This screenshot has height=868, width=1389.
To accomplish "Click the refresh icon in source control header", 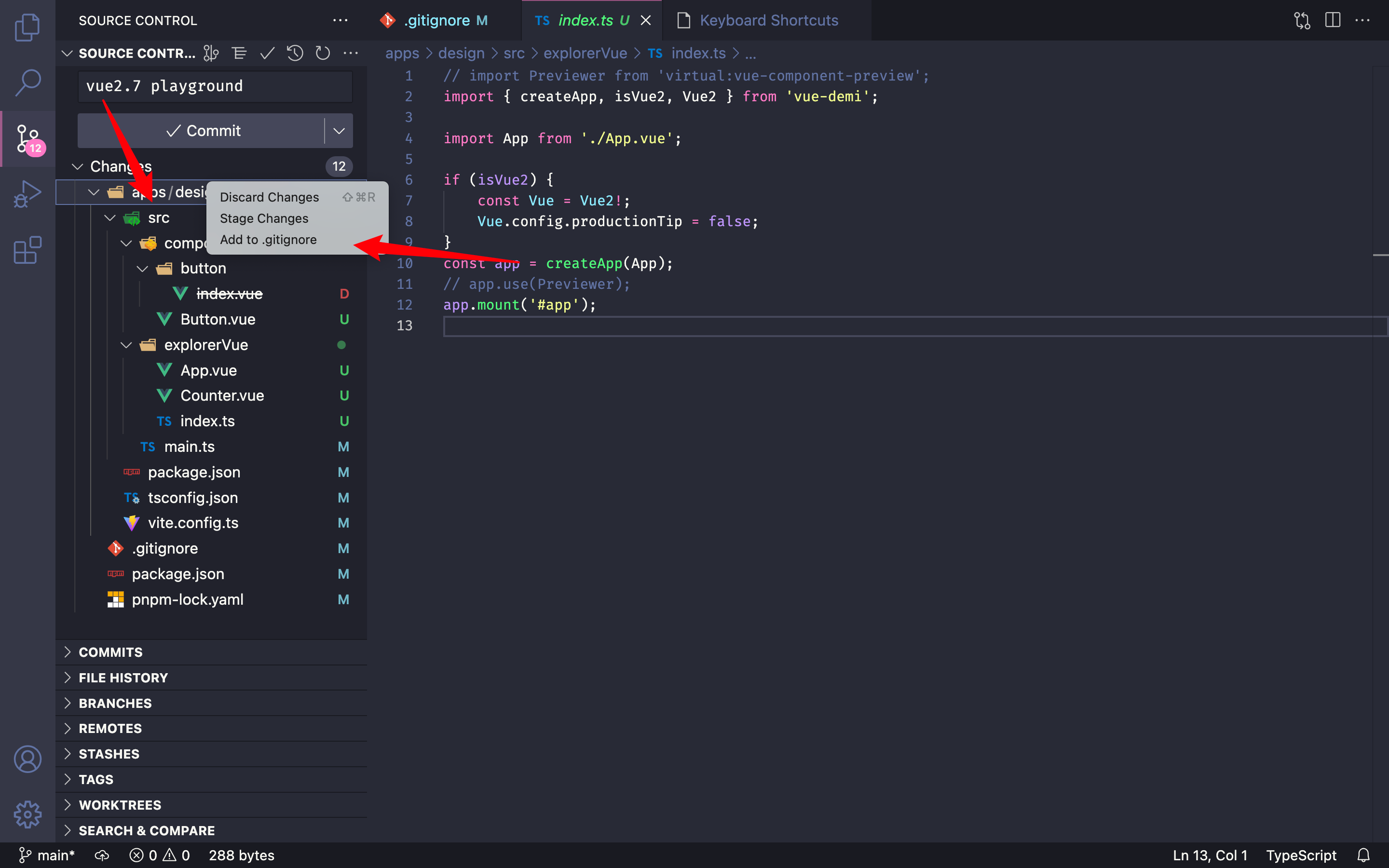I will point(323,54).
